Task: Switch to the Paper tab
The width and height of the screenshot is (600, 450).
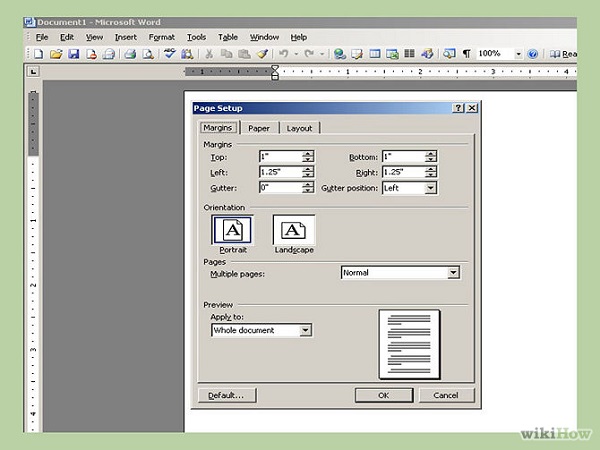Action: tap(259, 128)
